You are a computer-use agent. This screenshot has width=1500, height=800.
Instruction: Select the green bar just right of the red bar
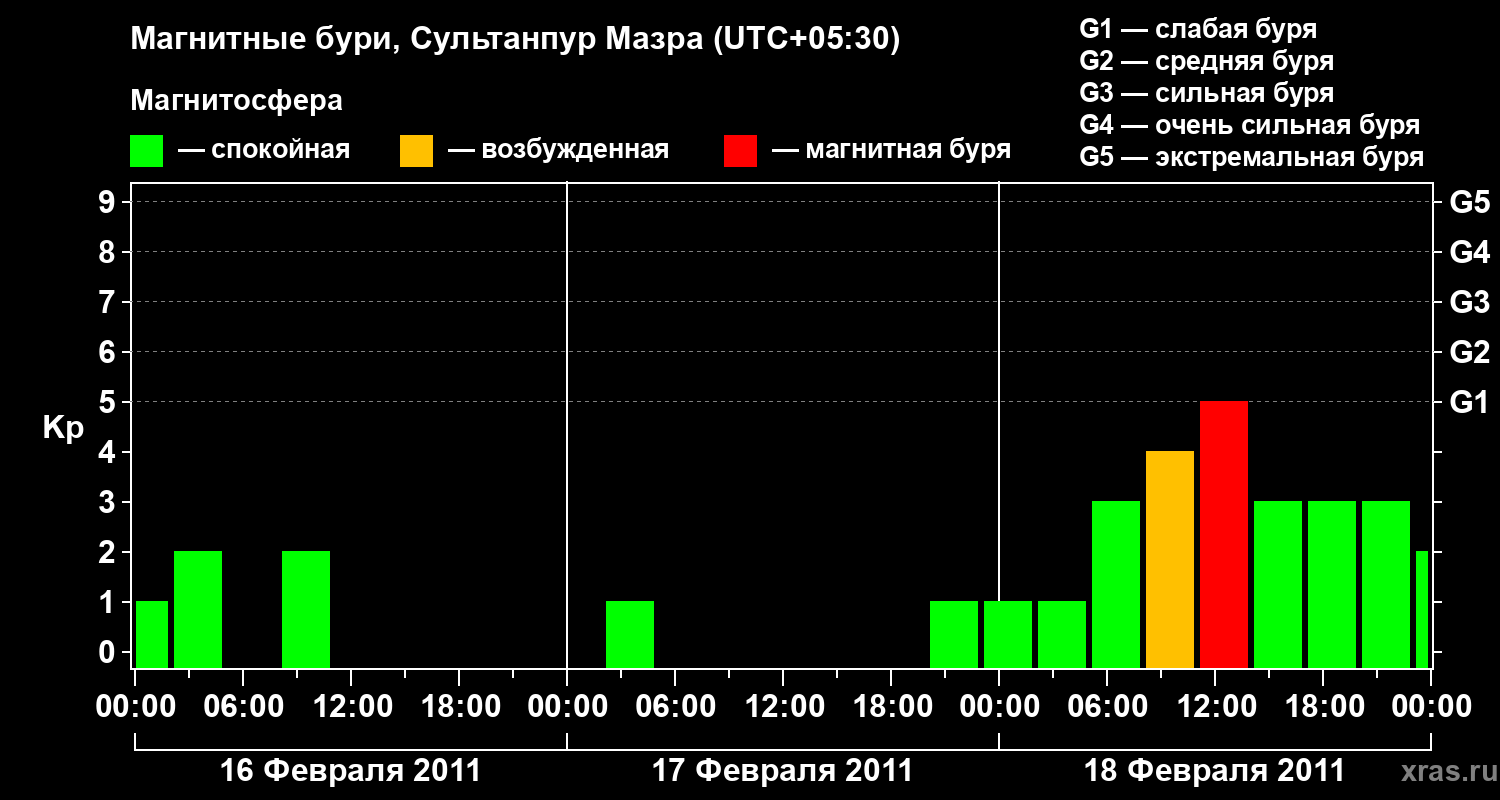(1278, 585)
